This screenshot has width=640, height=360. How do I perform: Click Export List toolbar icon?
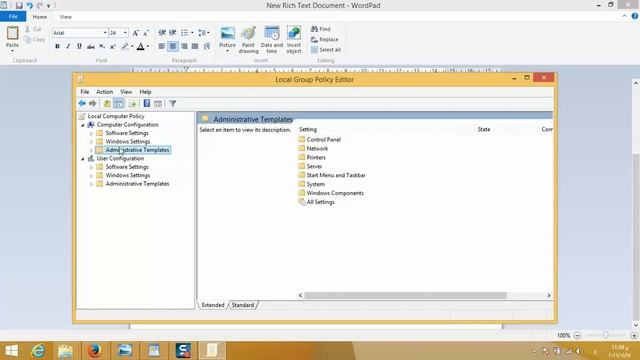(x=132, y=104)
